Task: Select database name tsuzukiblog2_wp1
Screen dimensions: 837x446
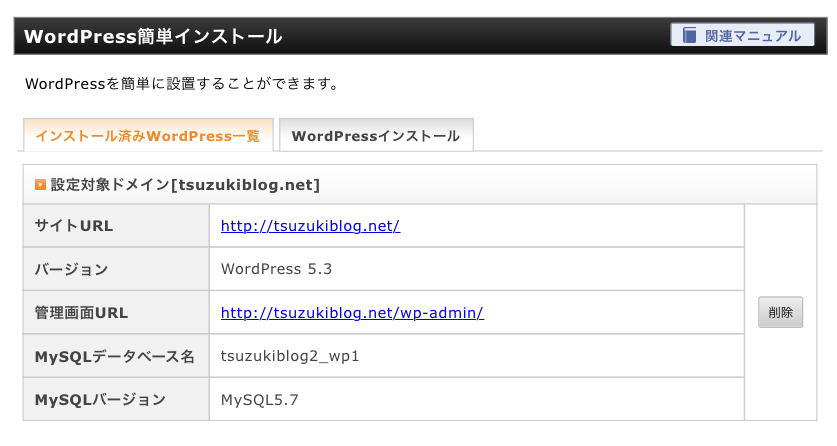Action: click(x=290, y=356)
